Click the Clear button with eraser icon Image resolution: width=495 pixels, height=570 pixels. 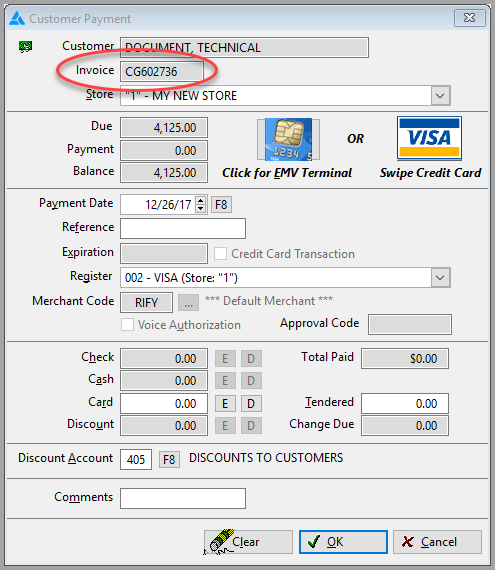pos(248,542)
